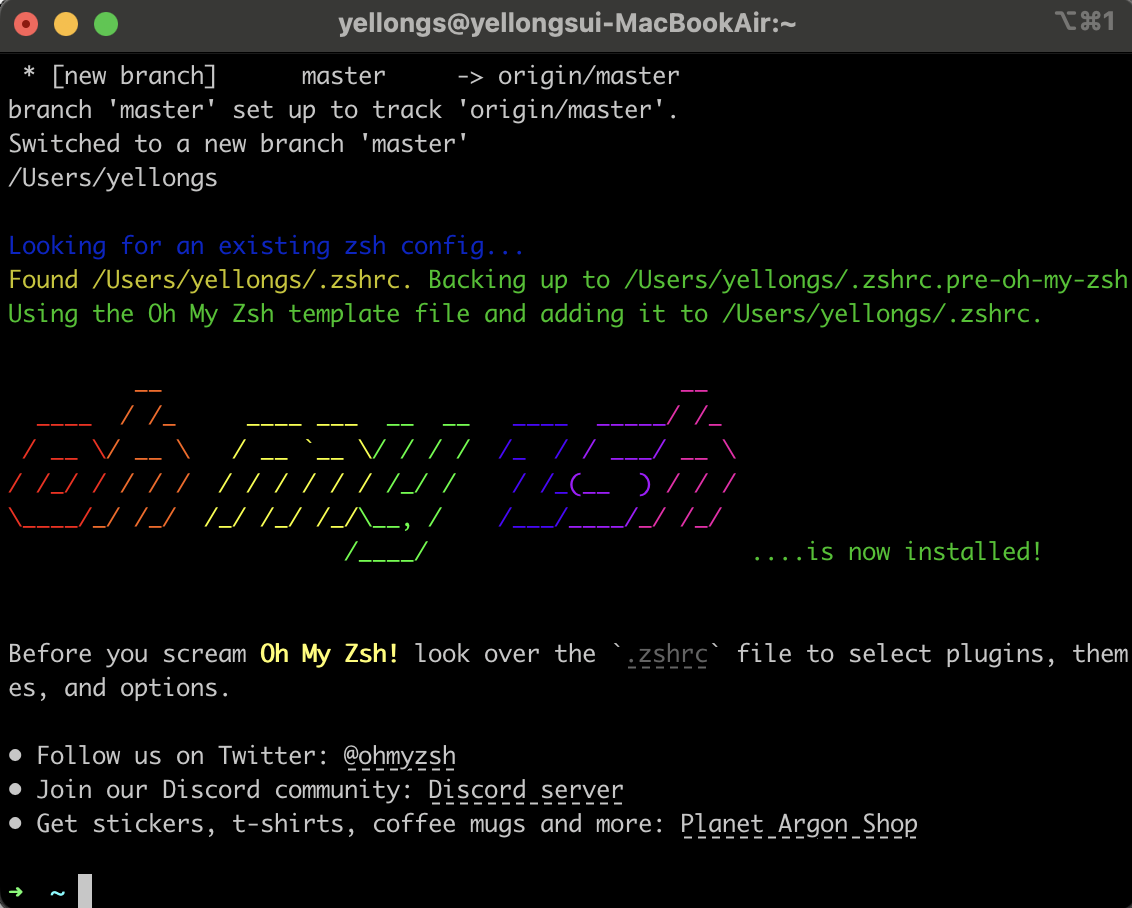Click the '[new branch]' text

(x=134, y=76)
